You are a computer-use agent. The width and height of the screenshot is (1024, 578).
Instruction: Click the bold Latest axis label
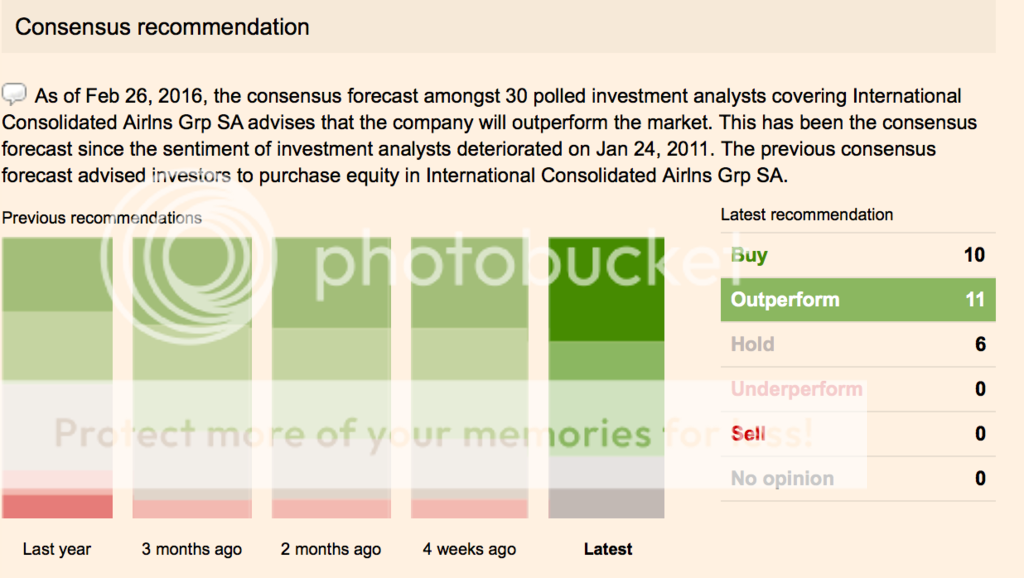[607, 549]
